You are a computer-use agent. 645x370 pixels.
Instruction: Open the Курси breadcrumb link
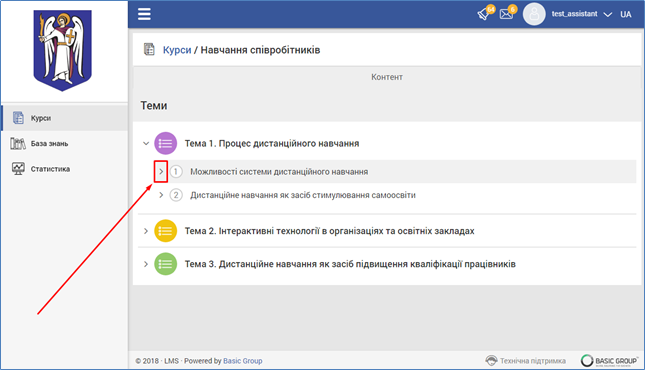point(177,50)
